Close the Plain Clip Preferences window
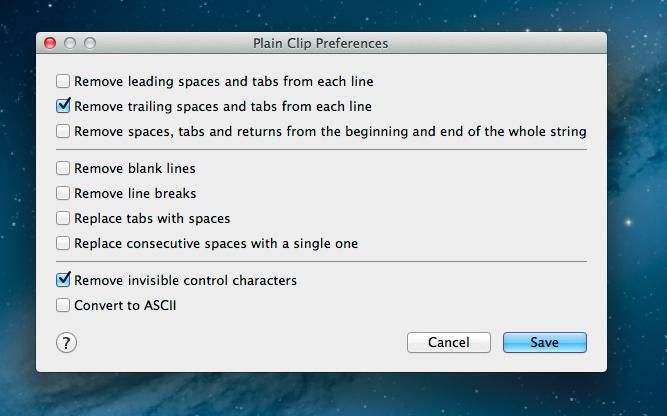Image resolution: width=667 pixels, height=416 pixels. [x=50, y=44]
